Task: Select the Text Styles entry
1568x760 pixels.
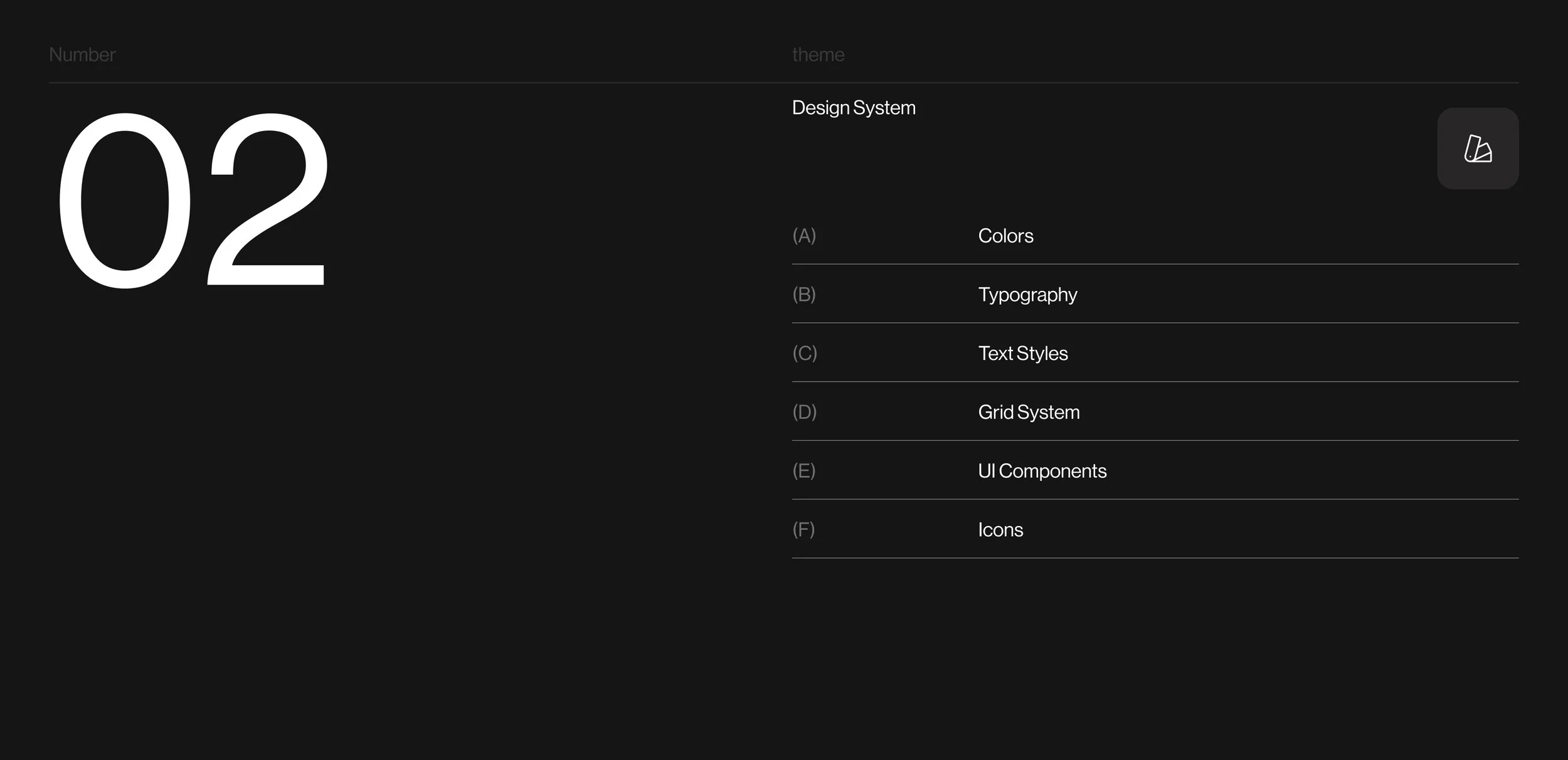Action: point(1022,354)
